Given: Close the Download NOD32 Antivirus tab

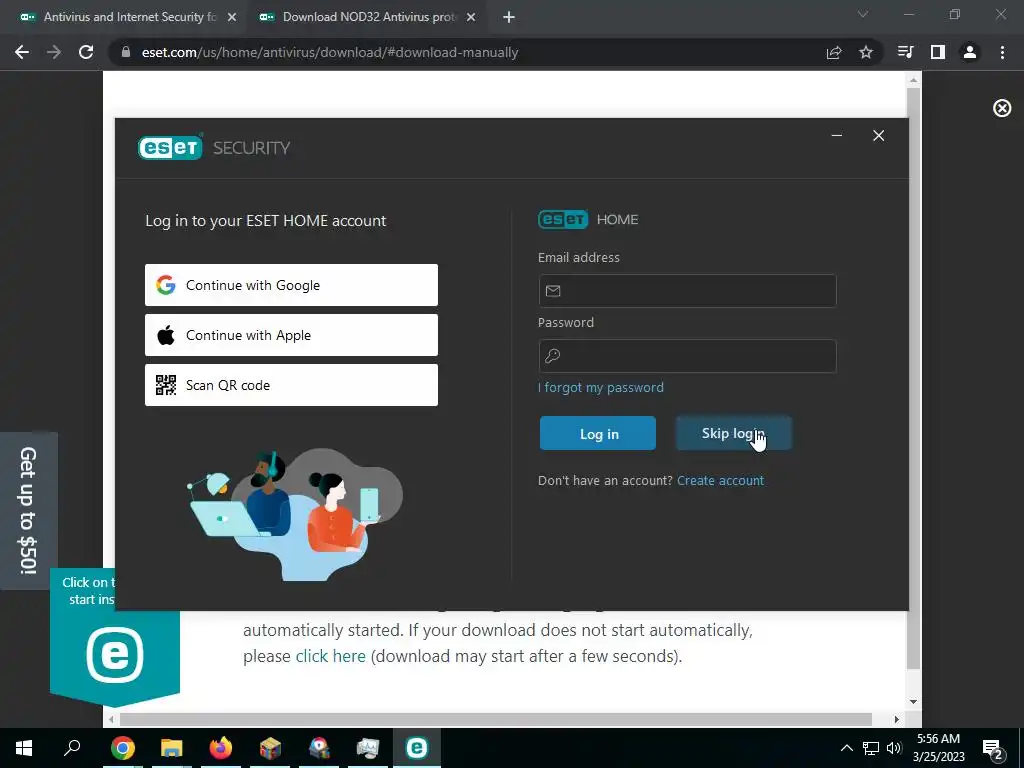Looking at the screenshot, I should pos(471,18).
